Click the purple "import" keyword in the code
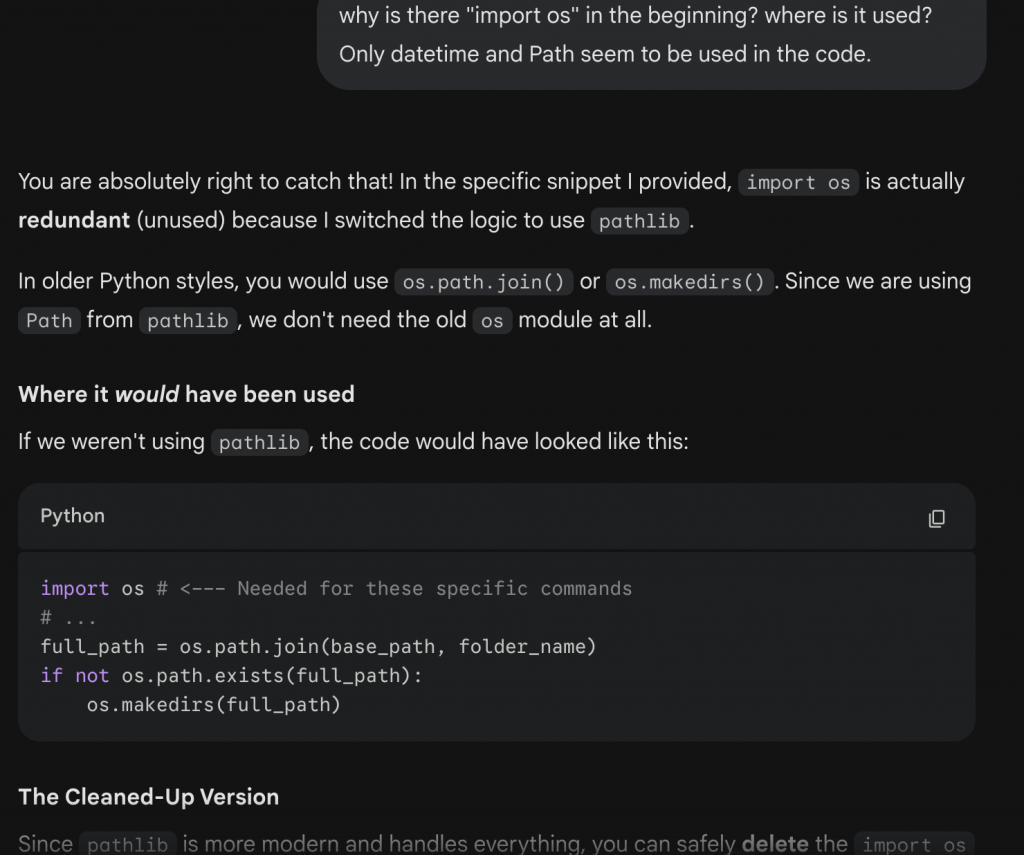The height and width of the screenshot is (855, 1024). (x=75, y=588)
